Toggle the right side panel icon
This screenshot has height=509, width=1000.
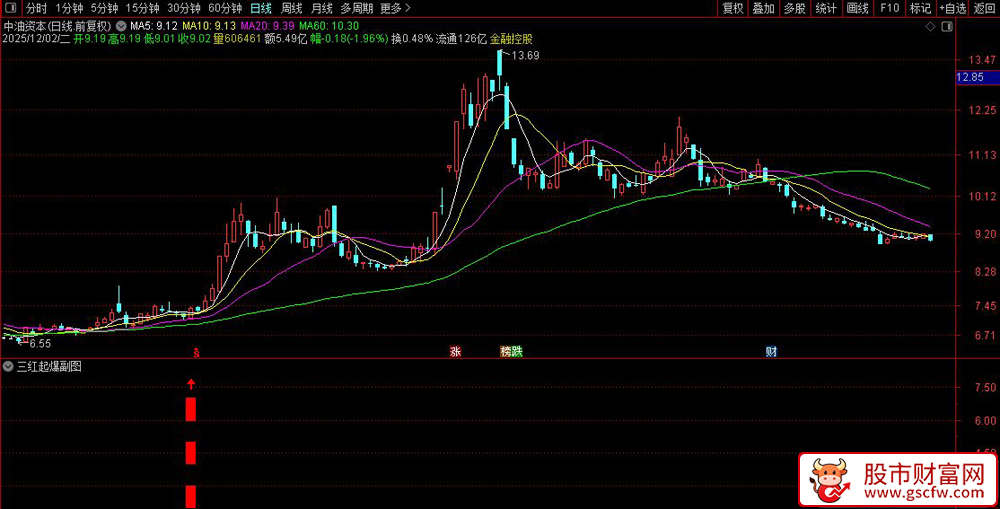pos(947,26)
